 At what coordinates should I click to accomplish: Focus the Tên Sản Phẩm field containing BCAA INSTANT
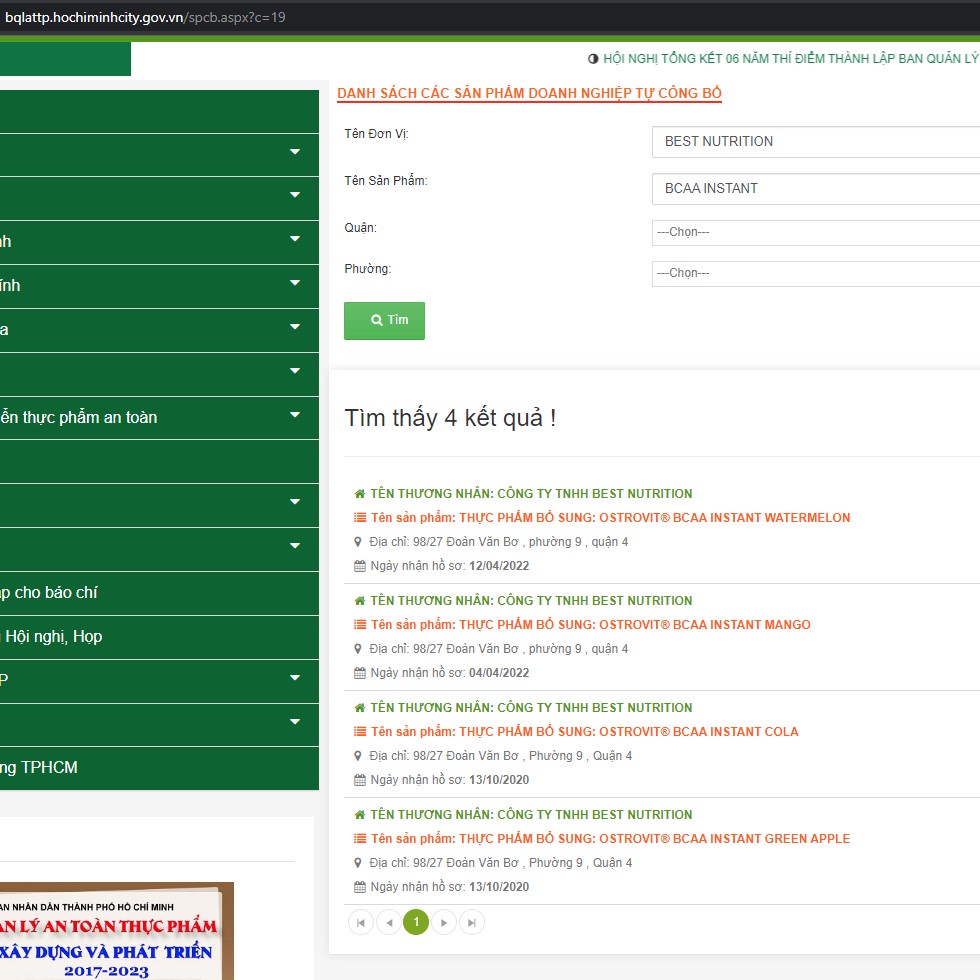click(816, 189)
